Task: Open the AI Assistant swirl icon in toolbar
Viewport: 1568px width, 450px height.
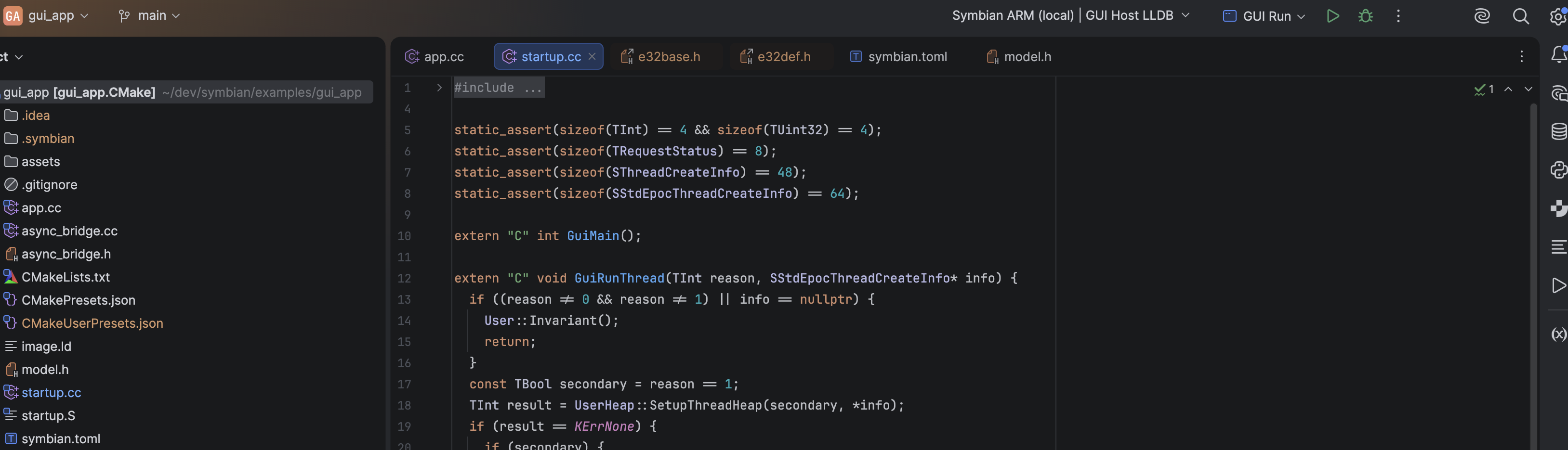Action: (1482, 16)
